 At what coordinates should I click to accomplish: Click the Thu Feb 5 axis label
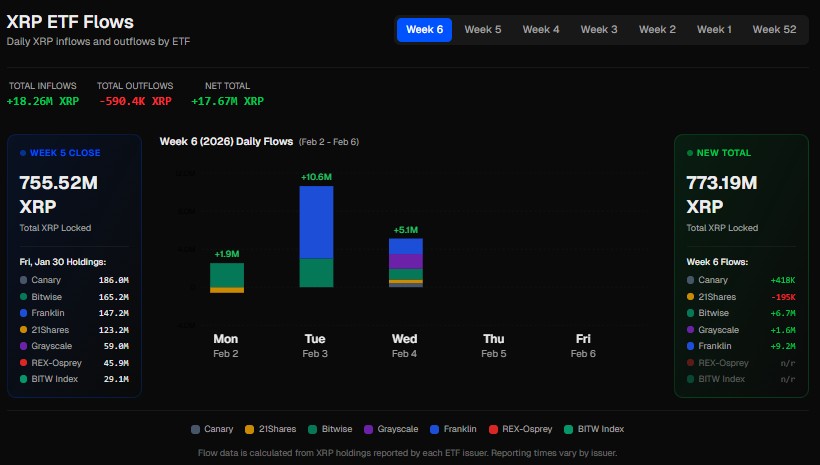pyautogui.click(x=494, y=346)
